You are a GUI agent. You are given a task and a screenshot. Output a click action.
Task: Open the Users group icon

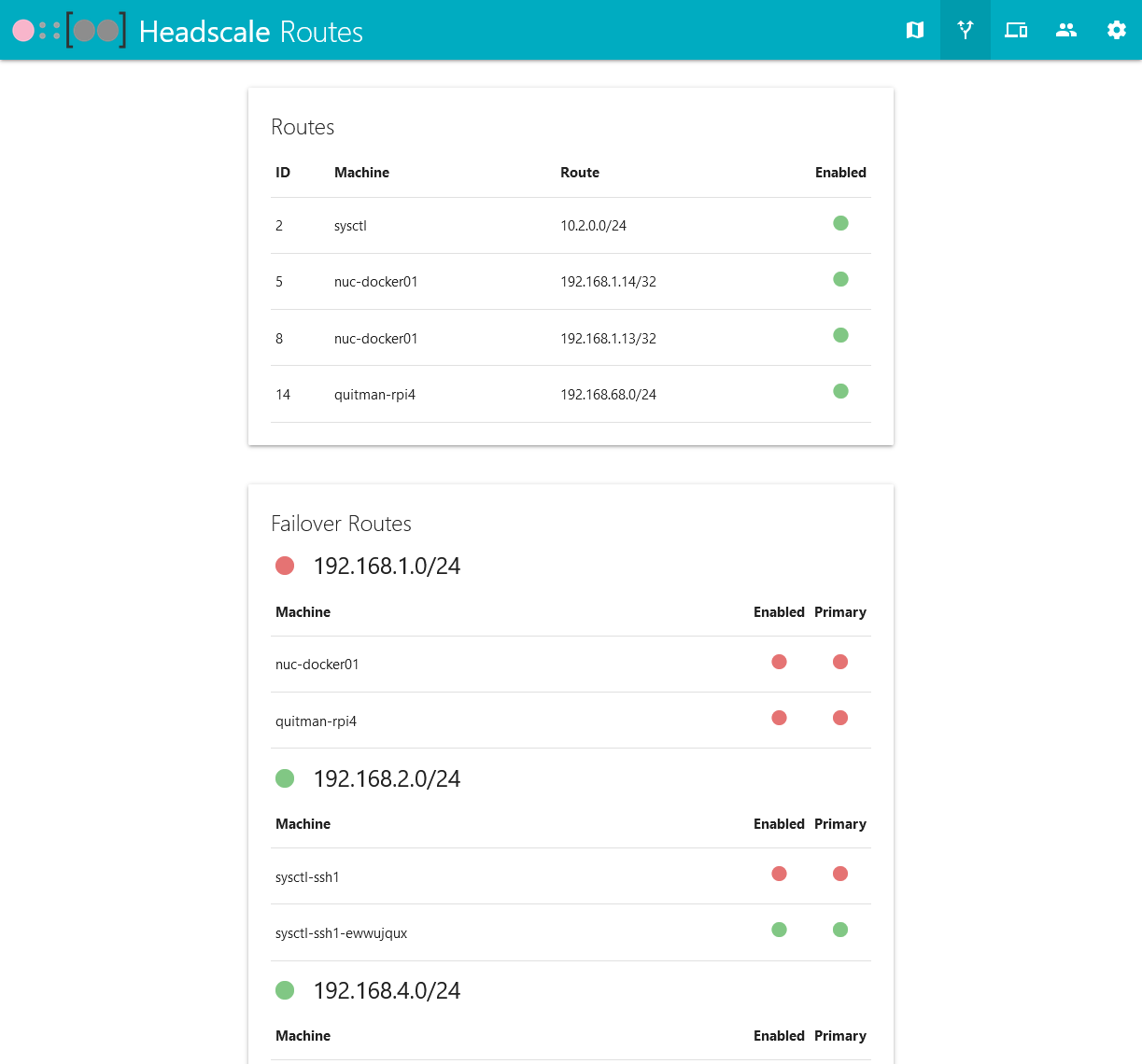(1066, 30)
